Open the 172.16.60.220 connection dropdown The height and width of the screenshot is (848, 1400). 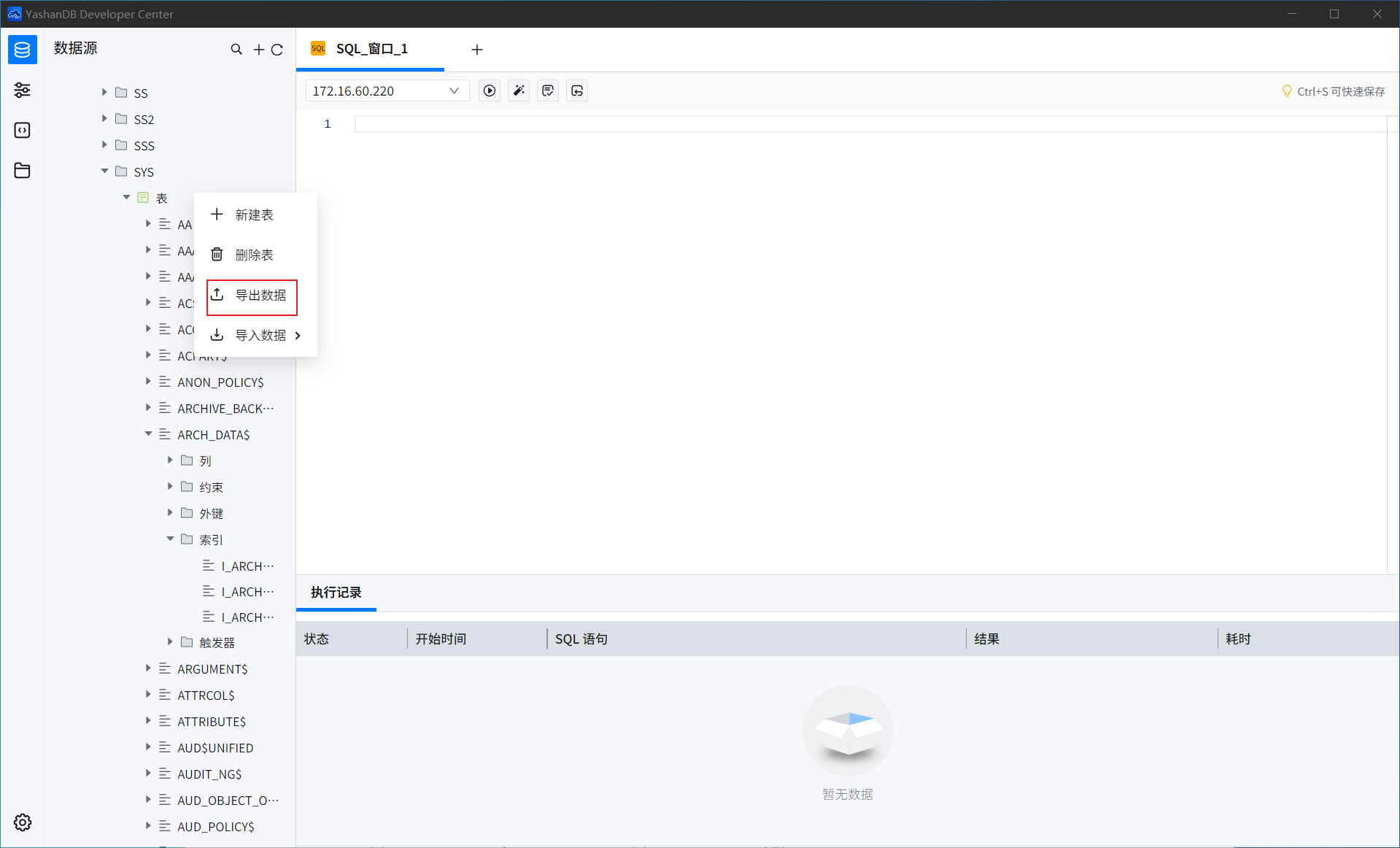point(385,90)
